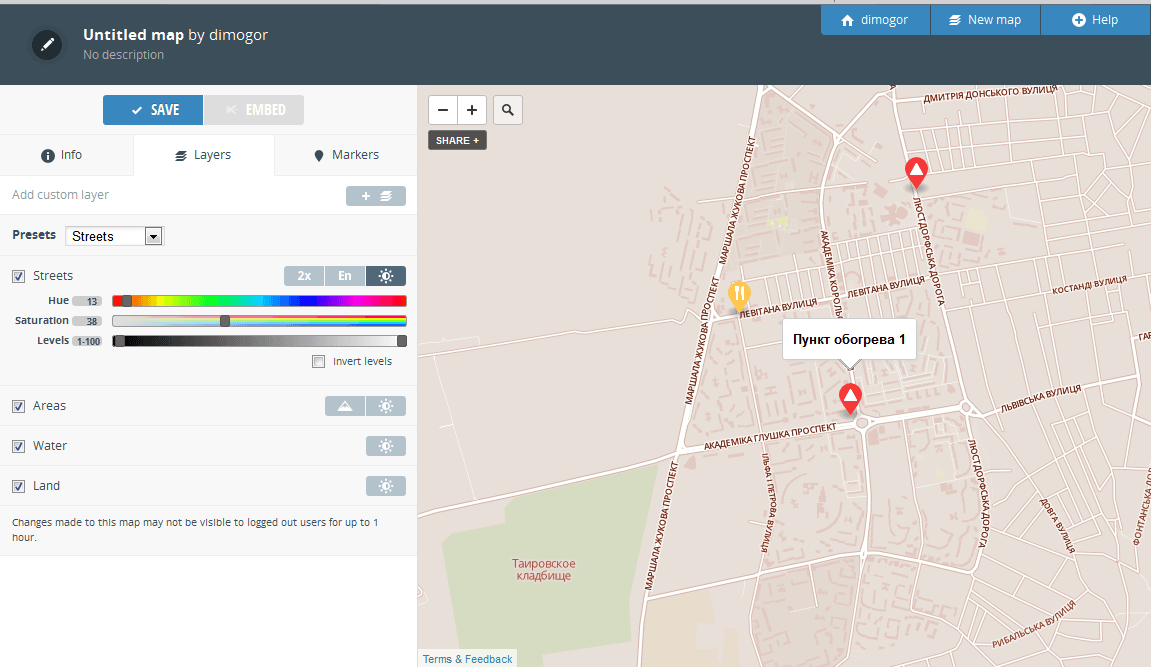Viewport: 1151px width, 667px height.
Task: Click the Land layer brightness icon
Action: click(x=386, y=486)
